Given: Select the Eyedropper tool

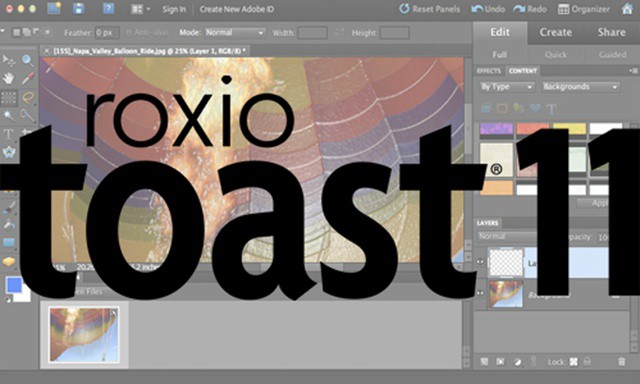Looking at the screenshot, I should 27,78.
